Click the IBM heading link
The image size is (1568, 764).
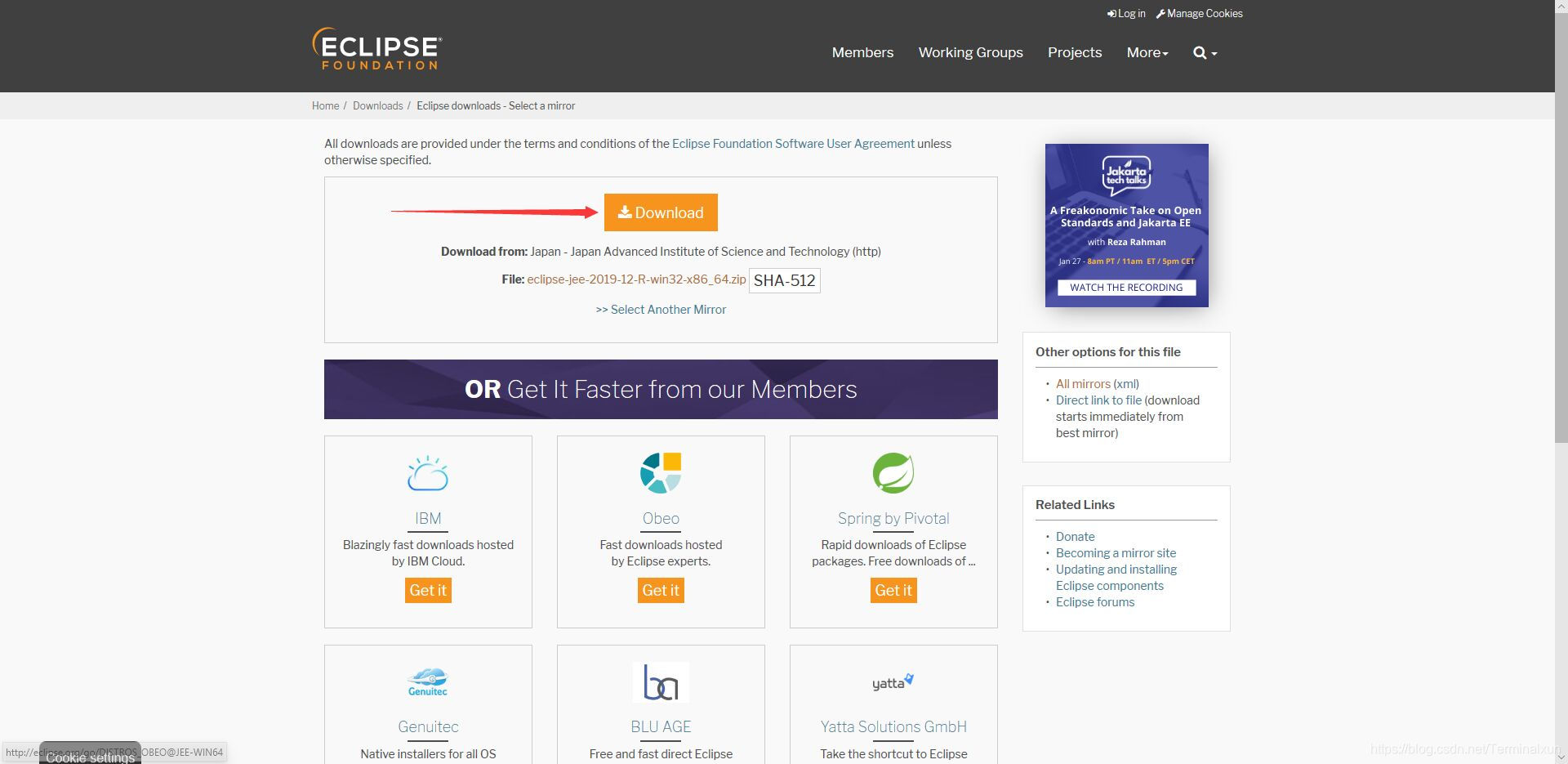[428, 518]
